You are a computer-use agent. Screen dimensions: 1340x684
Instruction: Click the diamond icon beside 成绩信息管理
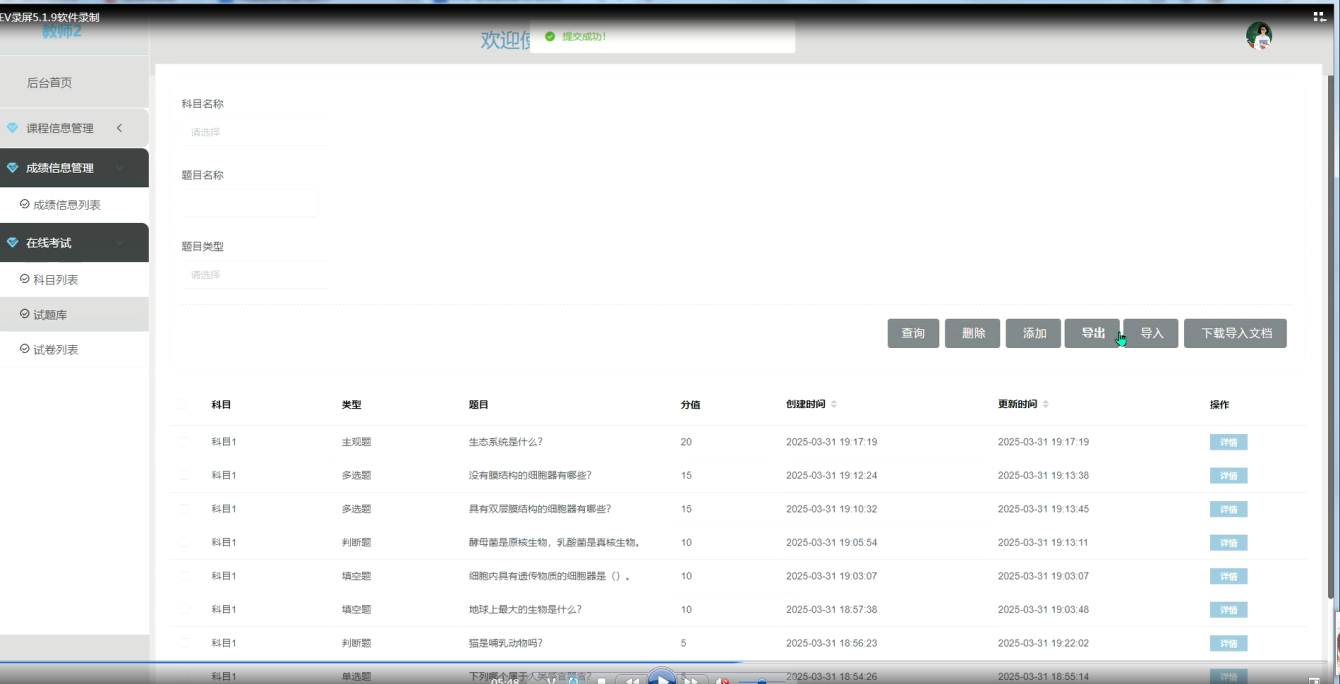tap(13, 168)
